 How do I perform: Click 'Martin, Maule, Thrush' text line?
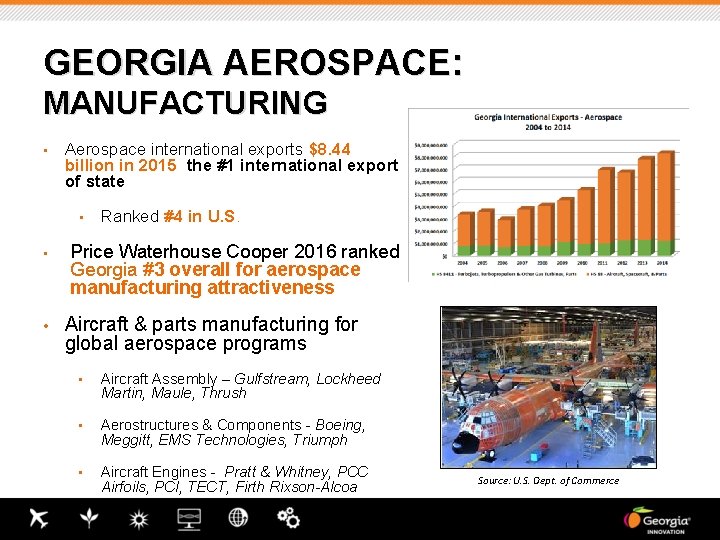(174, 393)
